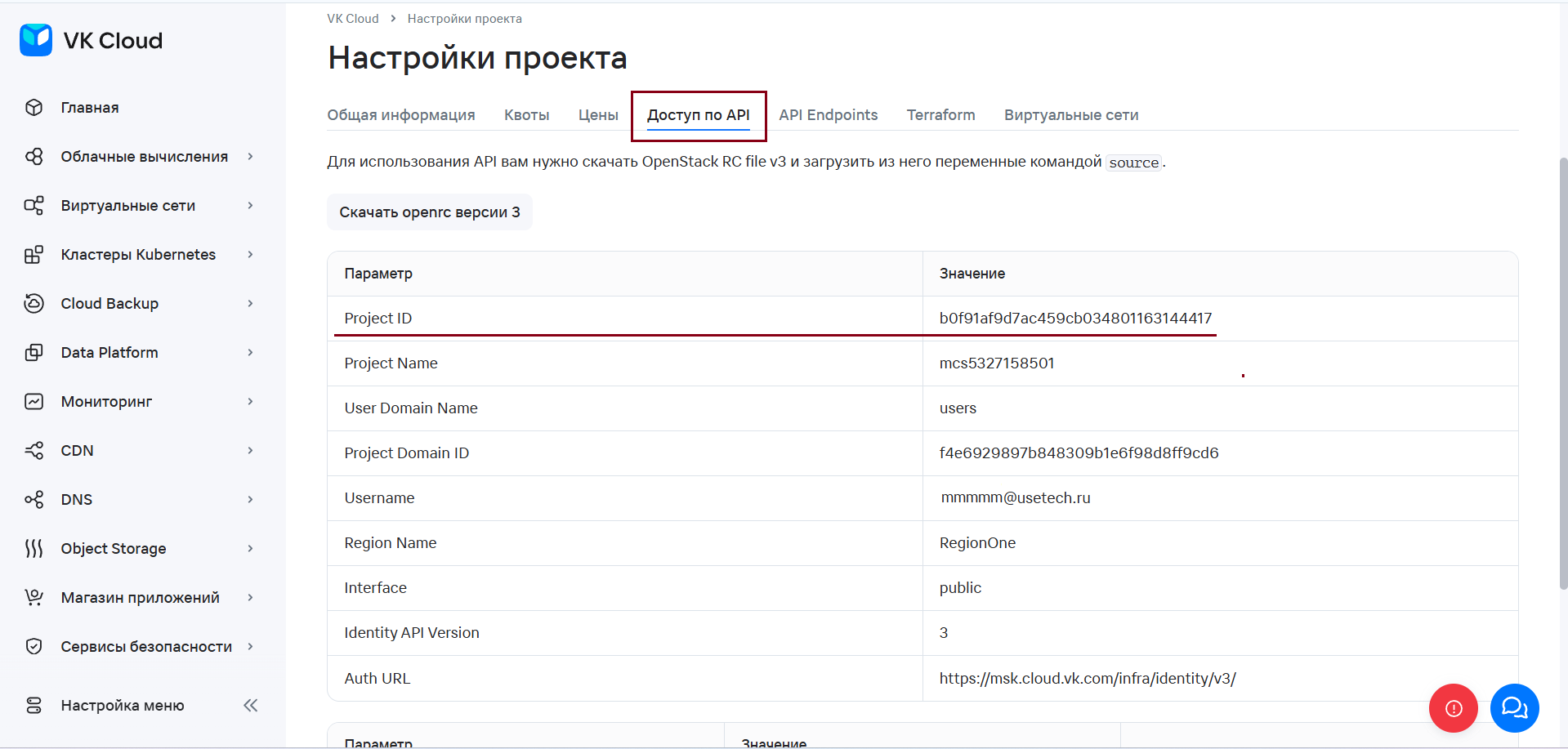Click the Project Name value mcs5327158501
This screenshot has height=749, width=1568.
[997, 363]
